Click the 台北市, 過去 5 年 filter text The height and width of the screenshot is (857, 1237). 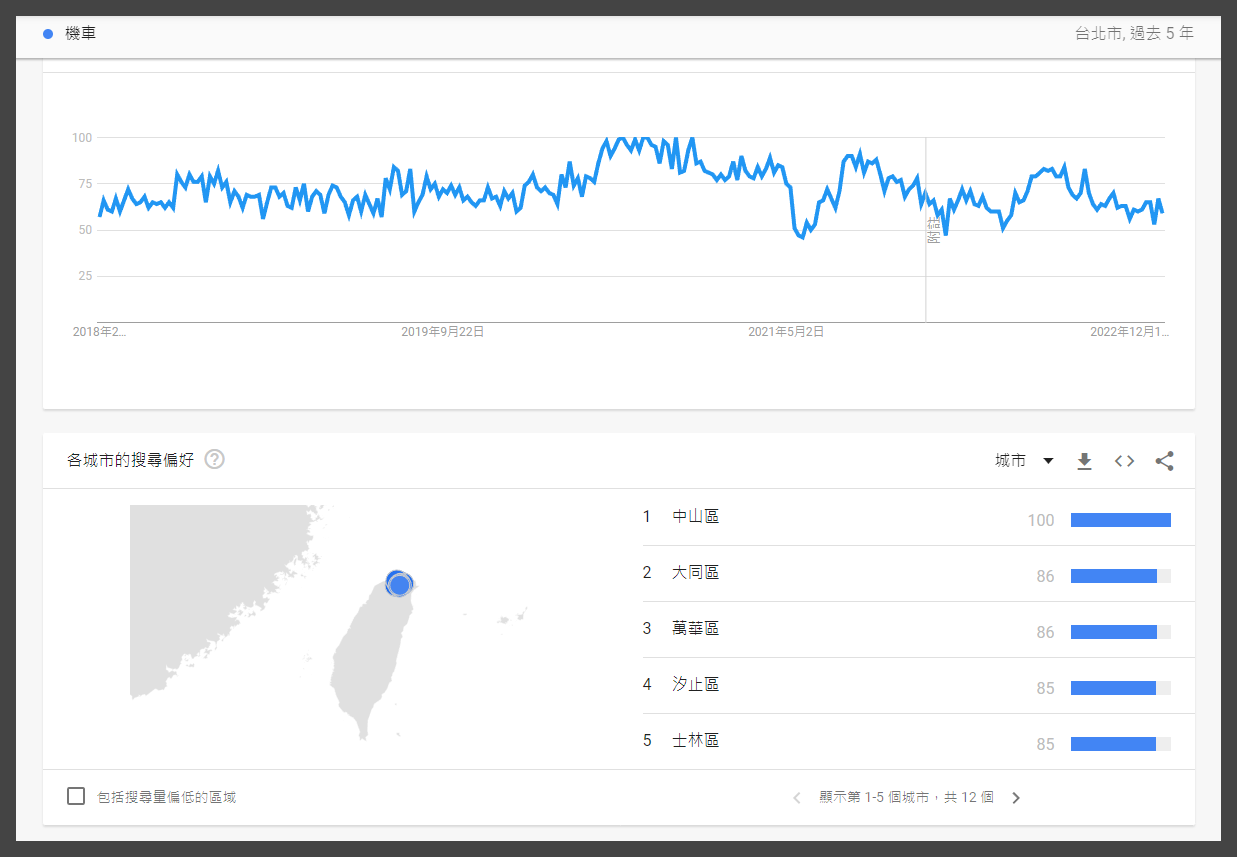(1134, 33)
